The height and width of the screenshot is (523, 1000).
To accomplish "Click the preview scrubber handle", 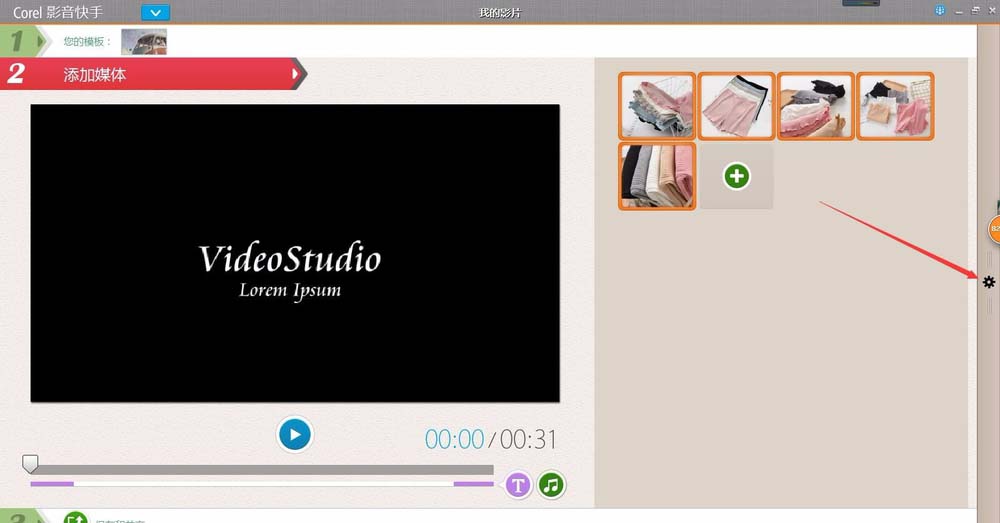I will (30, 464).
